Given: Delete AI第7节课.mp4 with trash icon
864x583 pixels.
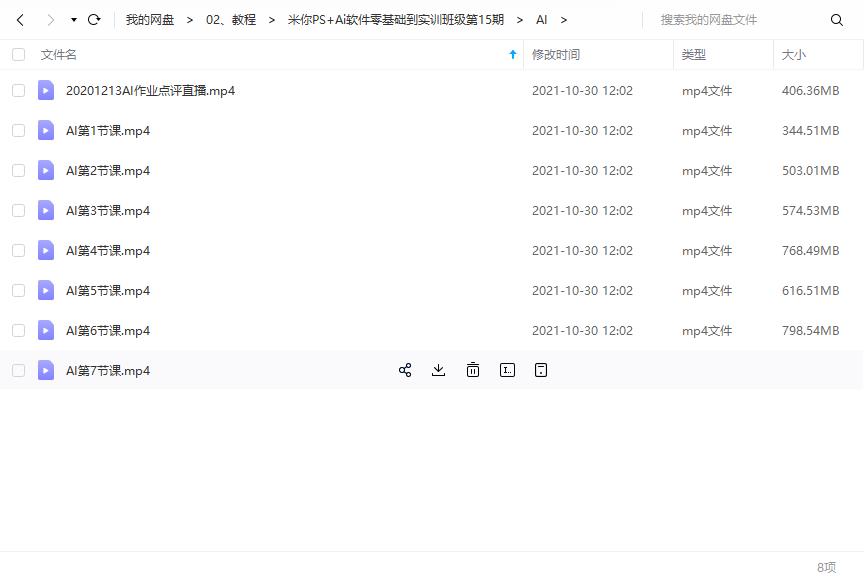Looking at the screenshot, I should (473, 370).
